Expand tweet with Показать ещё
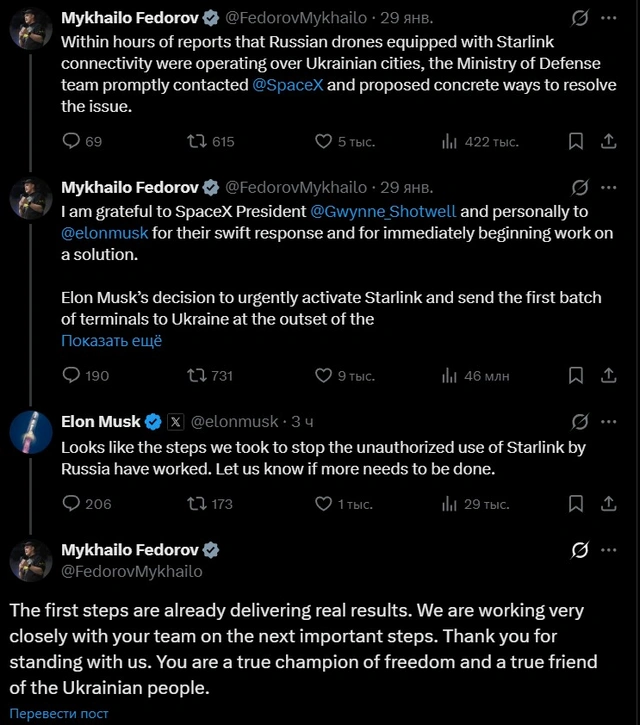Image resolution: width=640 pixels, height=725 pixels. click(x=111, y=341)
